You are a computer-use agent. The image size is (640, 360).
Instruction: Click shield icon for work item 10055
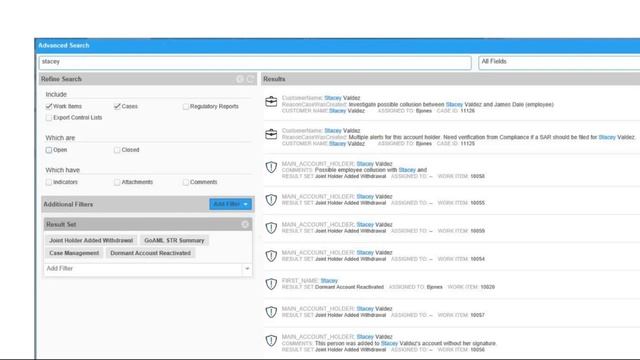click(271, 200)
